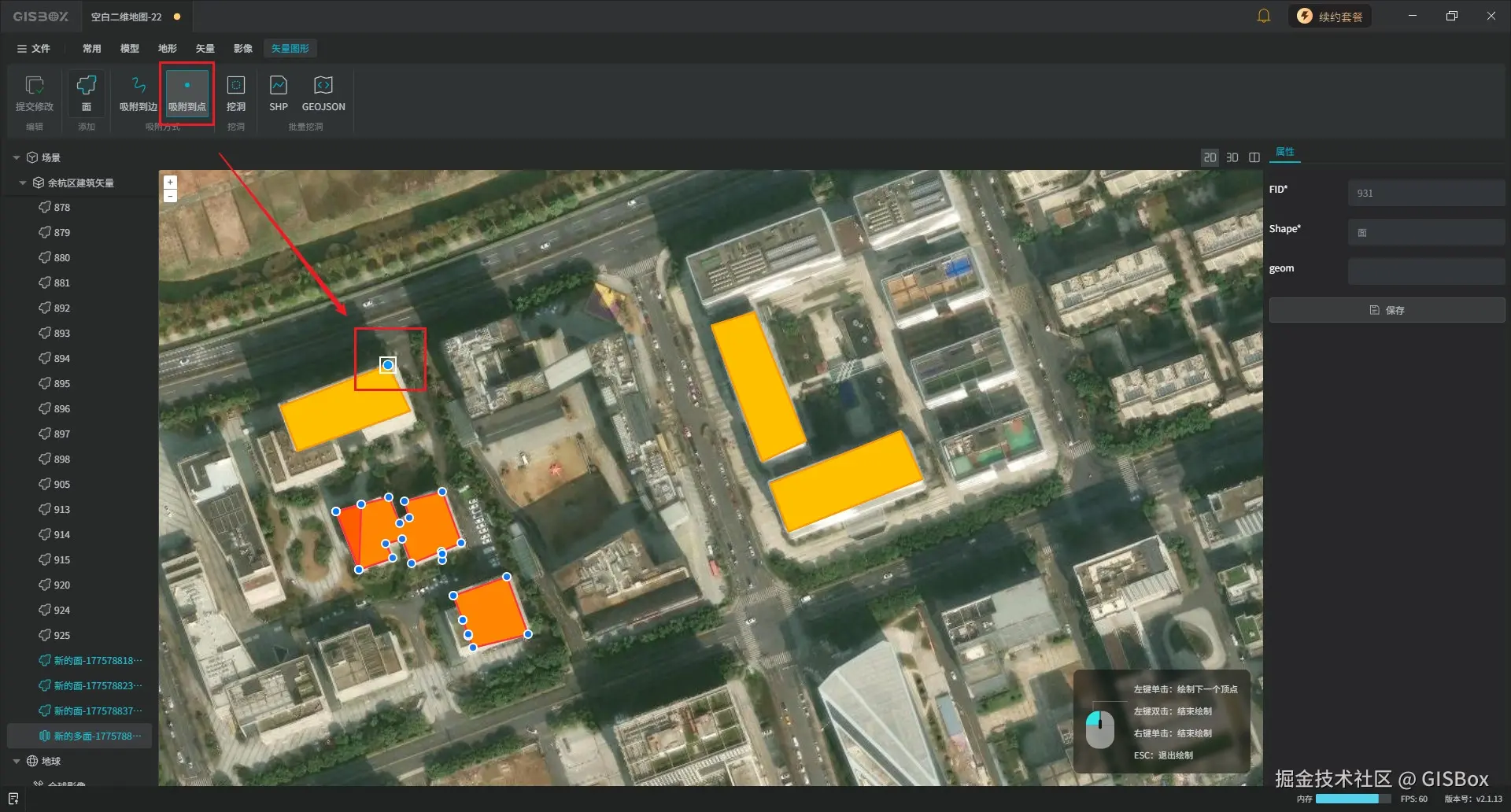Click the GISBOX logo
The width and height of the screenshot is (1511, 812).
point(40,17)
